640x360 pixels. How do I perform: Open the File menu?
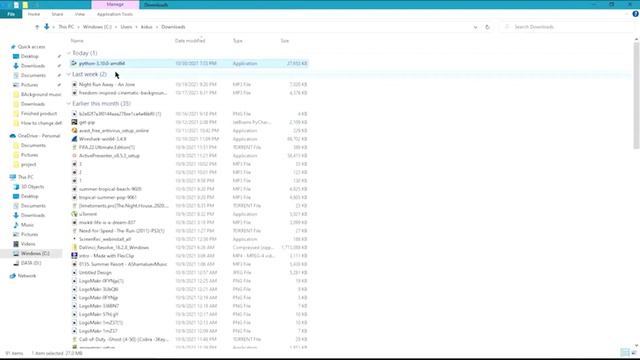coord(11,14)
